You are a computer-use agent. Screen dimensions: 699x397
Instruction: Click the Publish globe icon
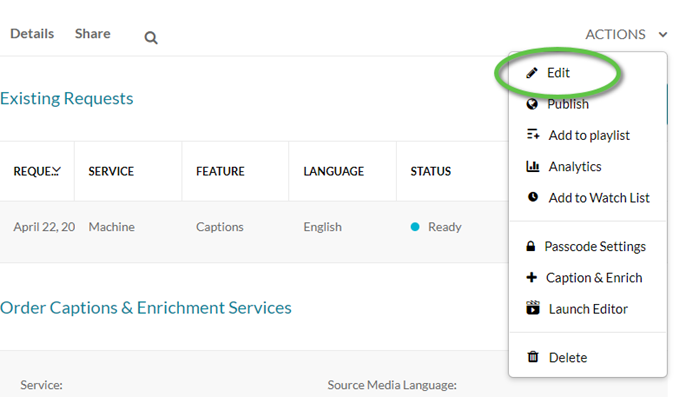[532, 104]
